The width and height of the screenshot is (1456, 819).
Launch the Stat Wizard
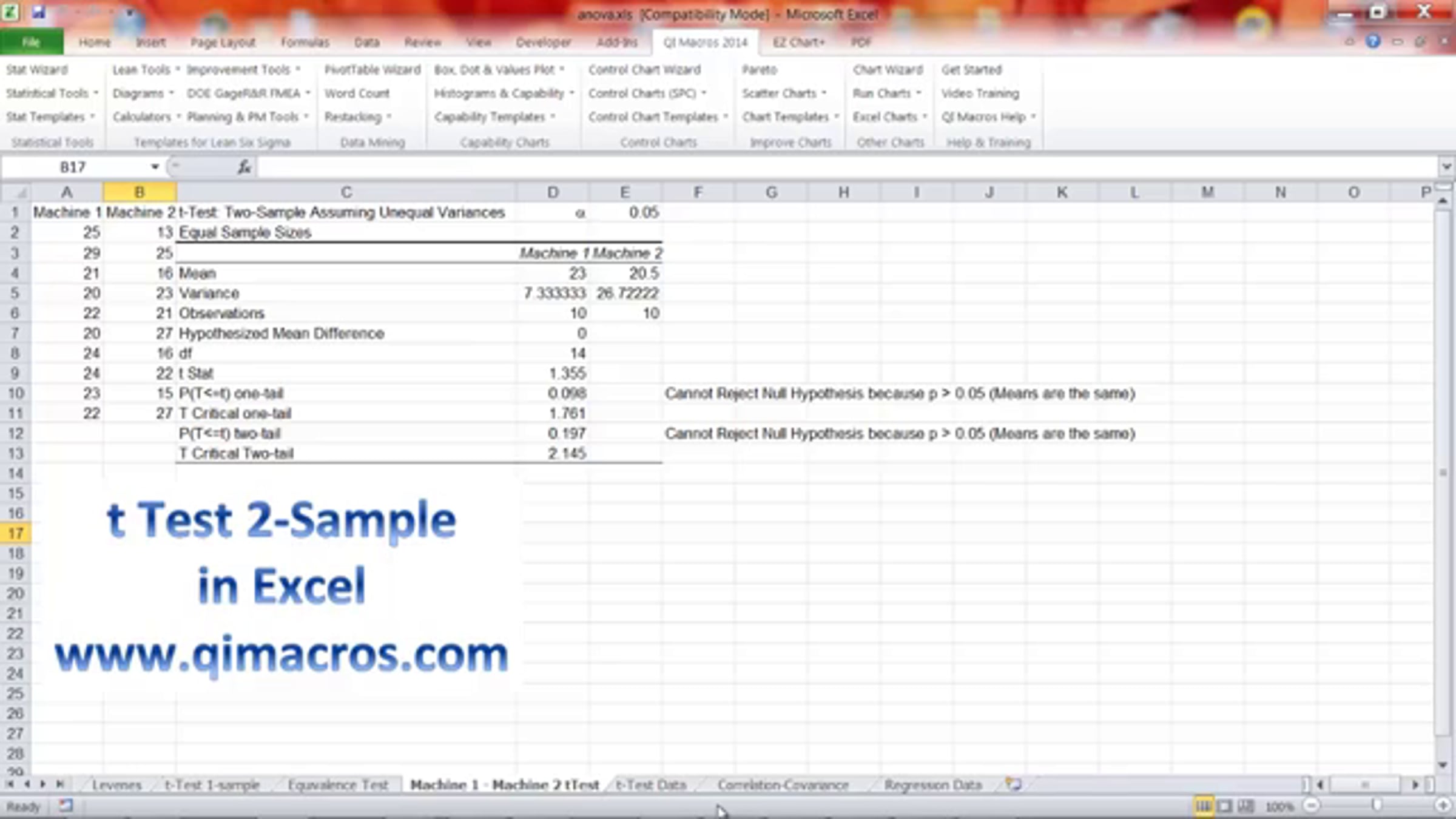[37, 70]
